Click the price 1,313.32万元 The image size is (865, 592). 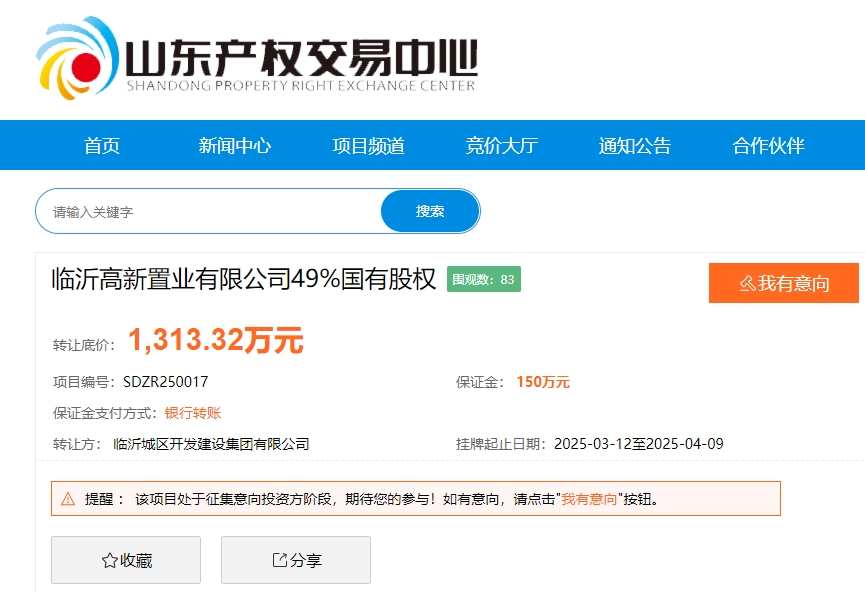click(216, 339)
